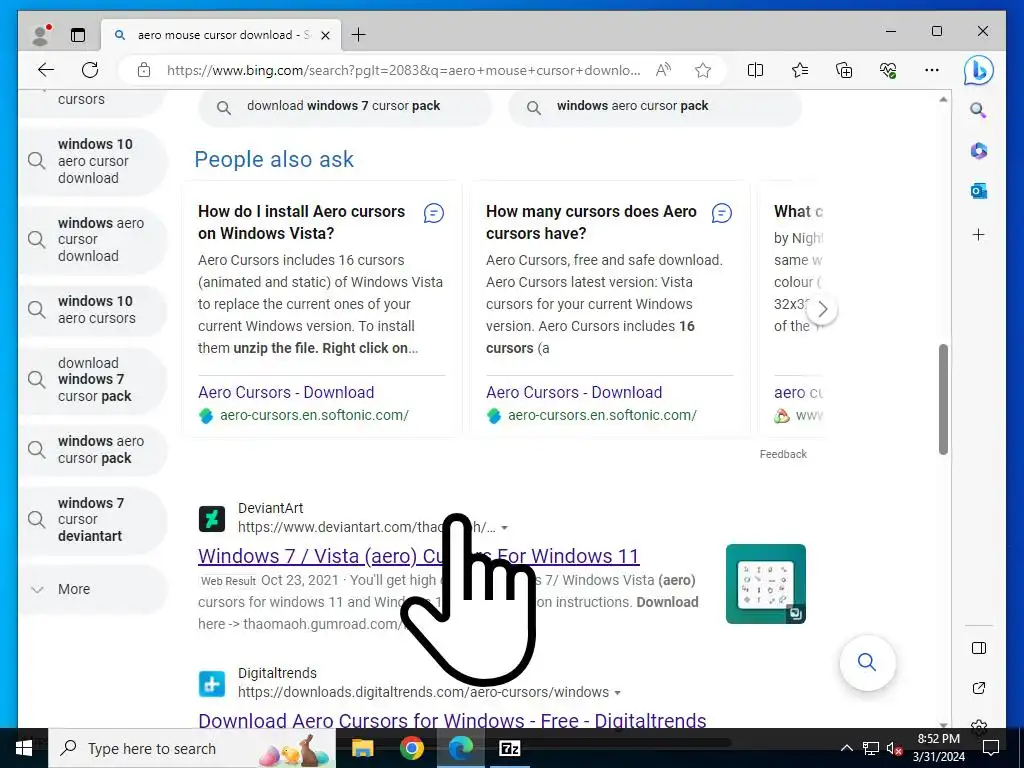This screenshot has width=1024, height=768.
Task: Chat about How many cursors does Aero have
Action: point(722,213)
